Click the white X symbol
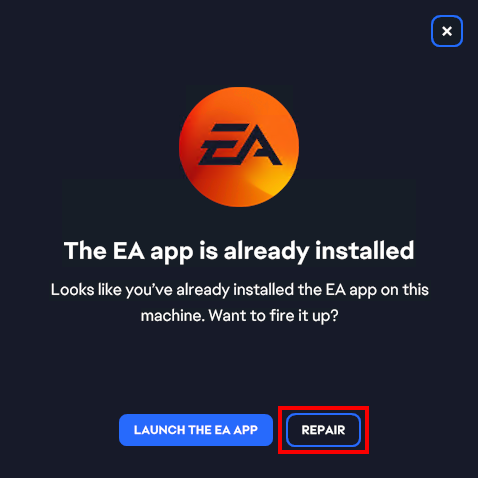The image size is (478, 478). [447, 31]
